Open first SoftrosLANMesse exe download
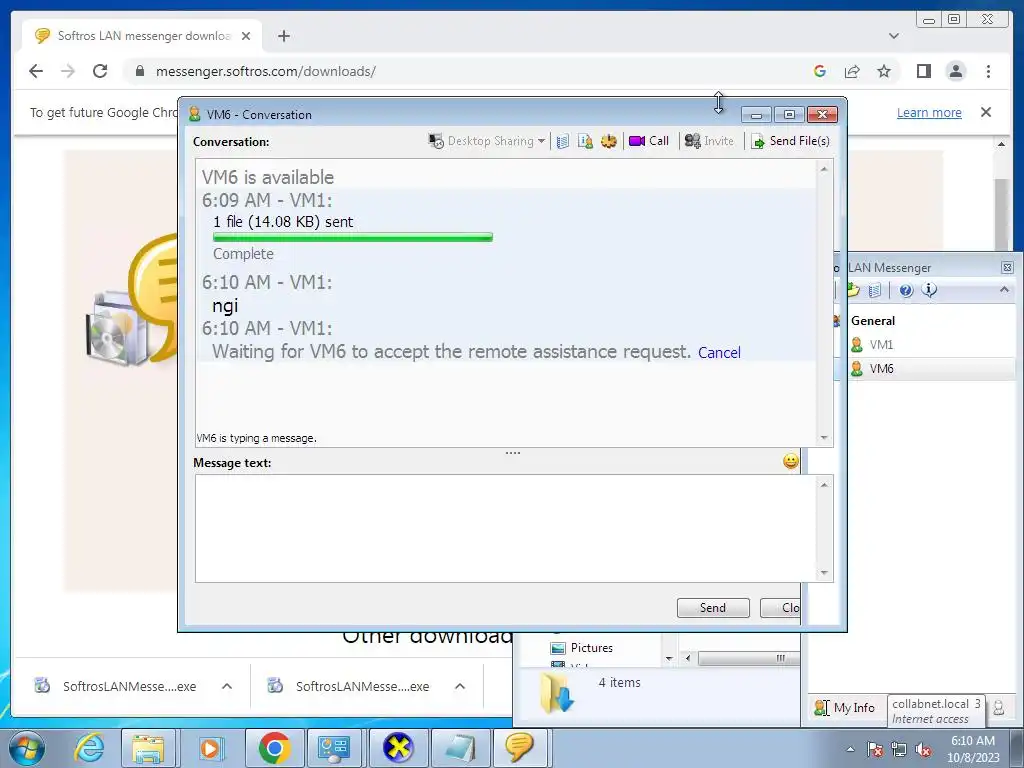 (116, 686)
